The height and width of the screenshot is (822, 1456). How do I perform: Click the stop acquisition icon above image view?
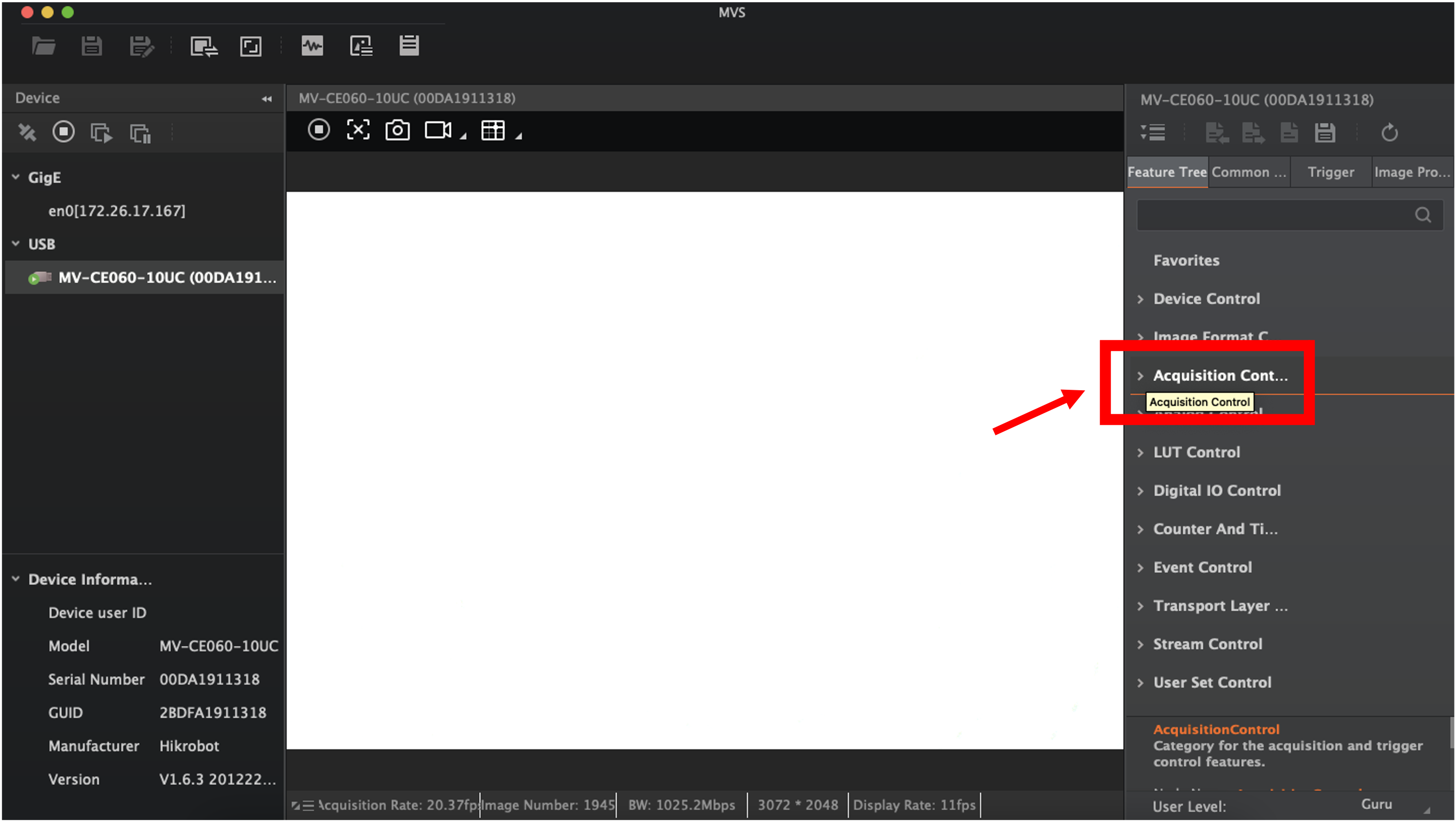click(x=319, y=130)
